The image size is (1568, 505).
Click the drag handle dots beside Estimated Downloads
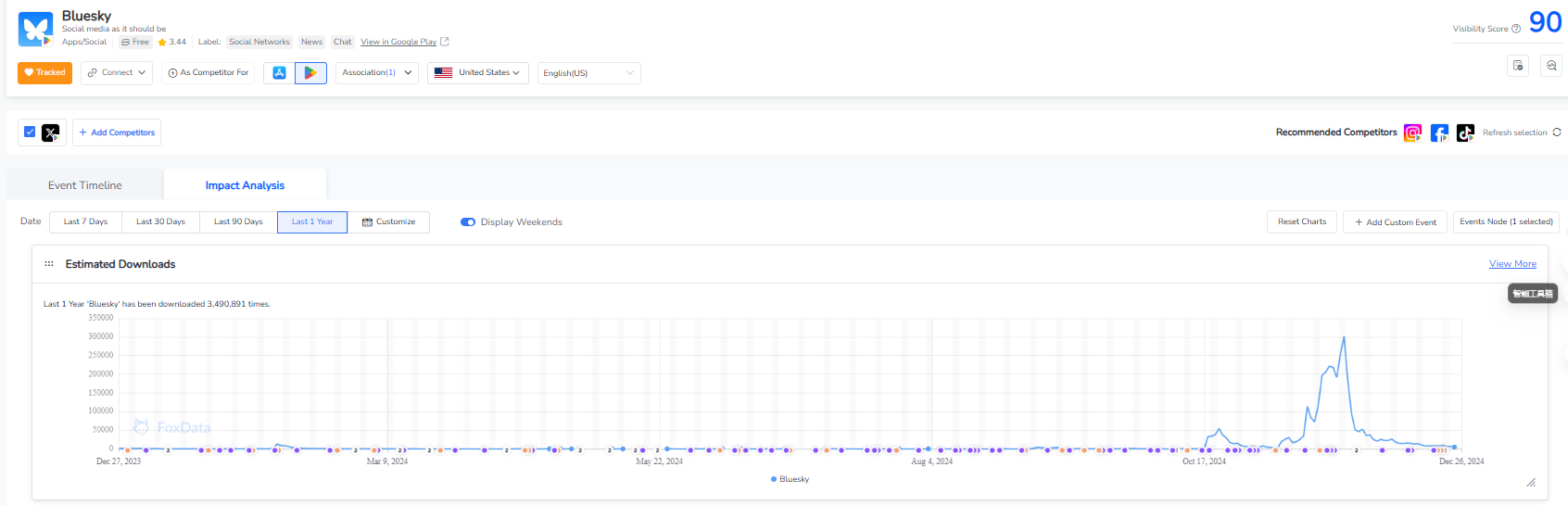(49, 264)
